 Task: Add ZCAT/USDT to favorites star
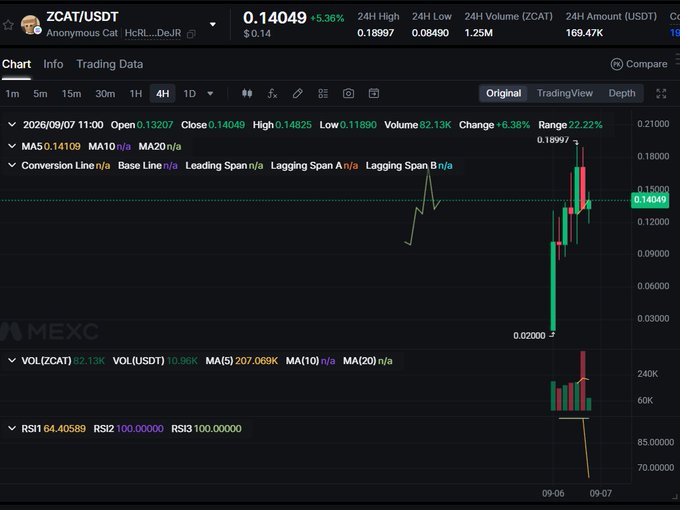tap(8, 25)
